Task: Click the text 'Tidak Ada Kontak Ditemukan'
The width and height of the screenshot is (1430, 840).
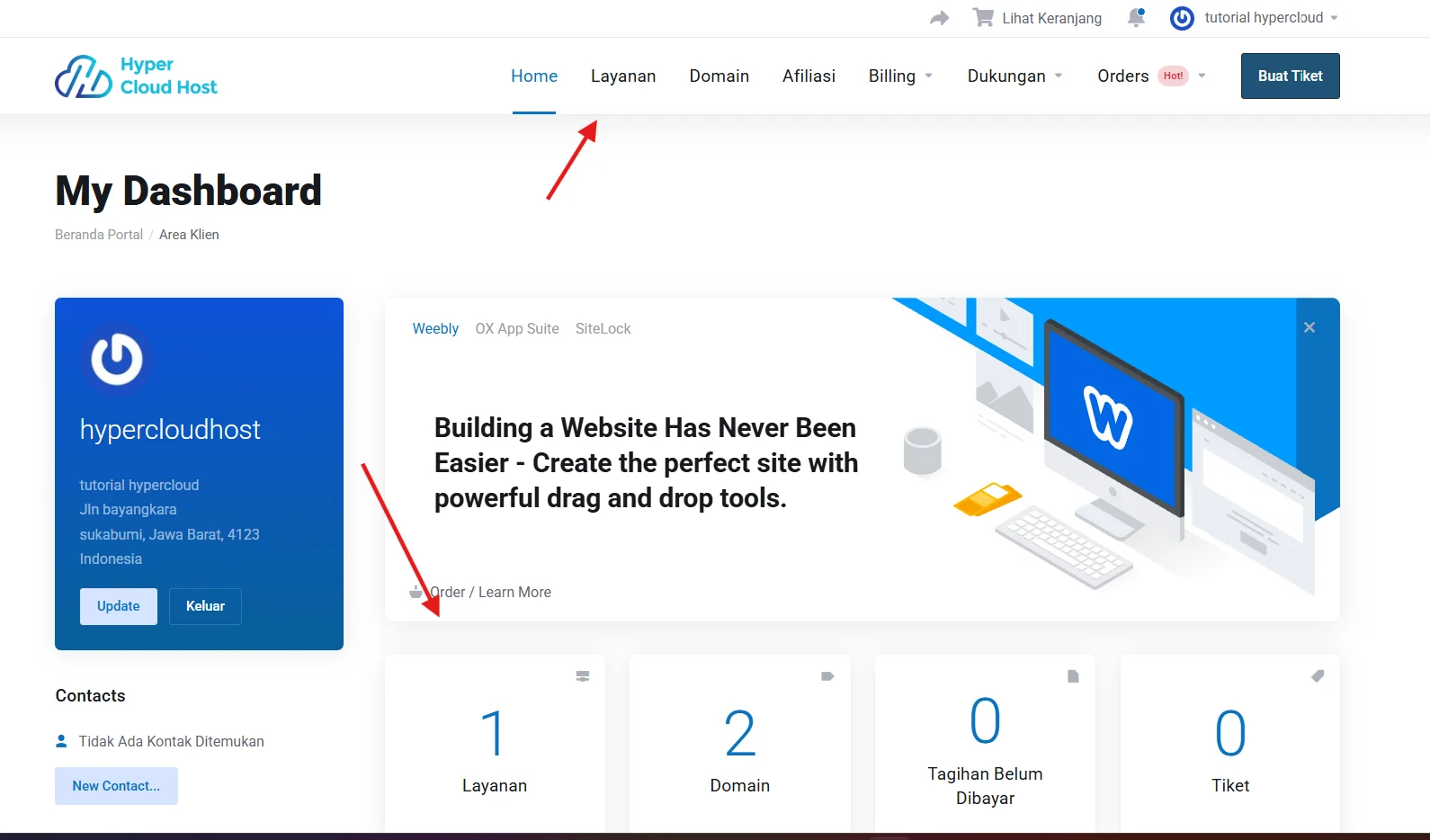Action: pyautogui.click(x=172, y=742)
